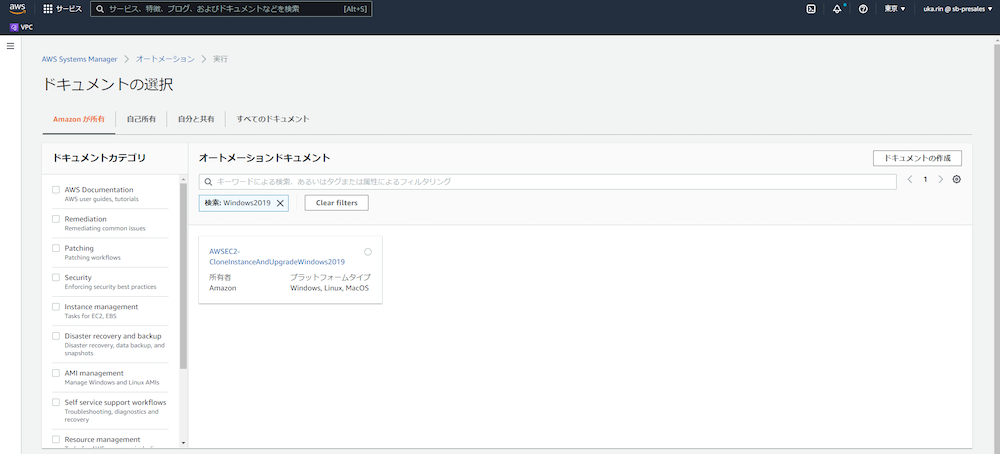Open the AWS home logo

click(x=17, y=9)
